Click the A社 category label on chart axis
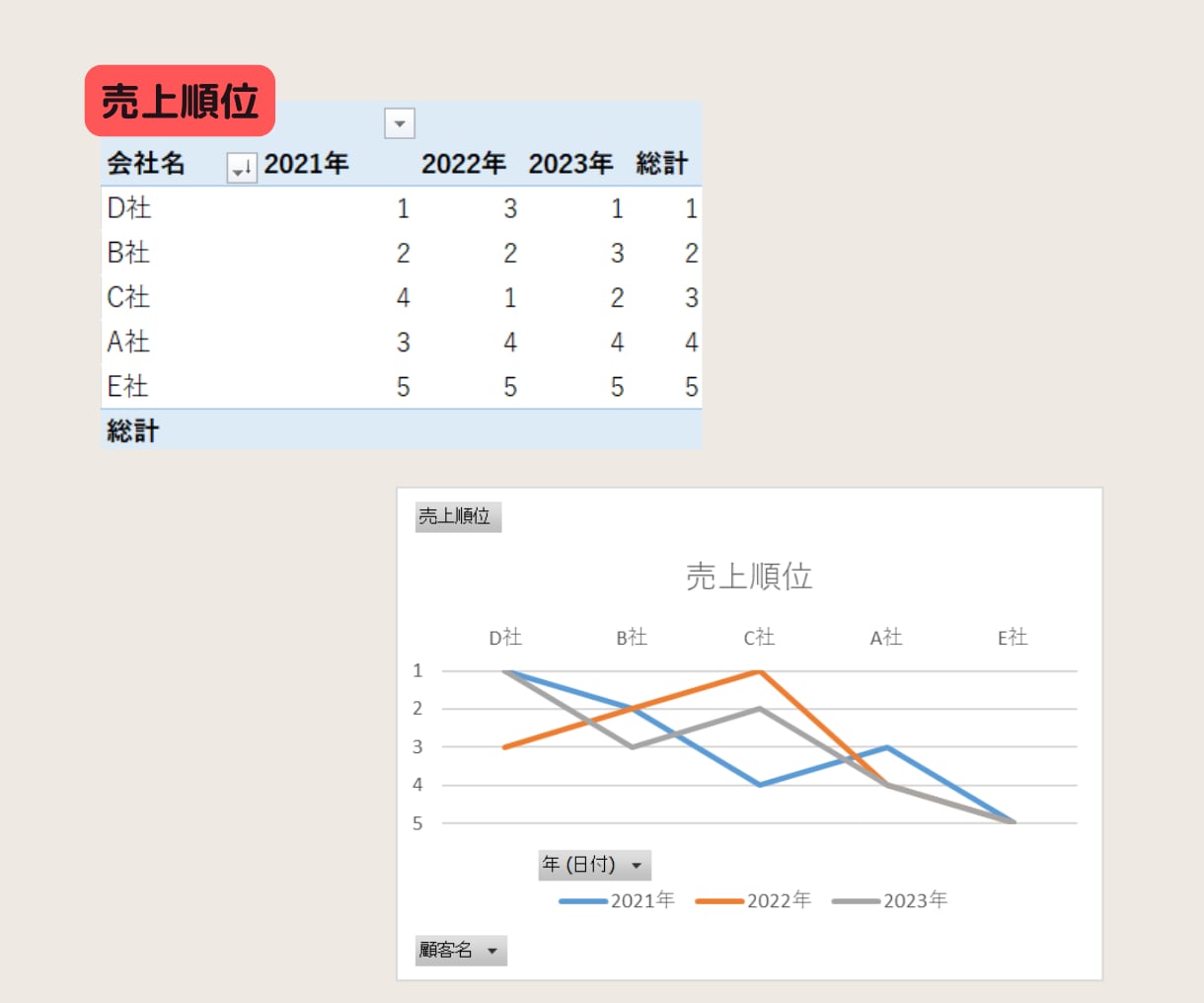The image size is (1204, 1003). (x=886, y=638)
